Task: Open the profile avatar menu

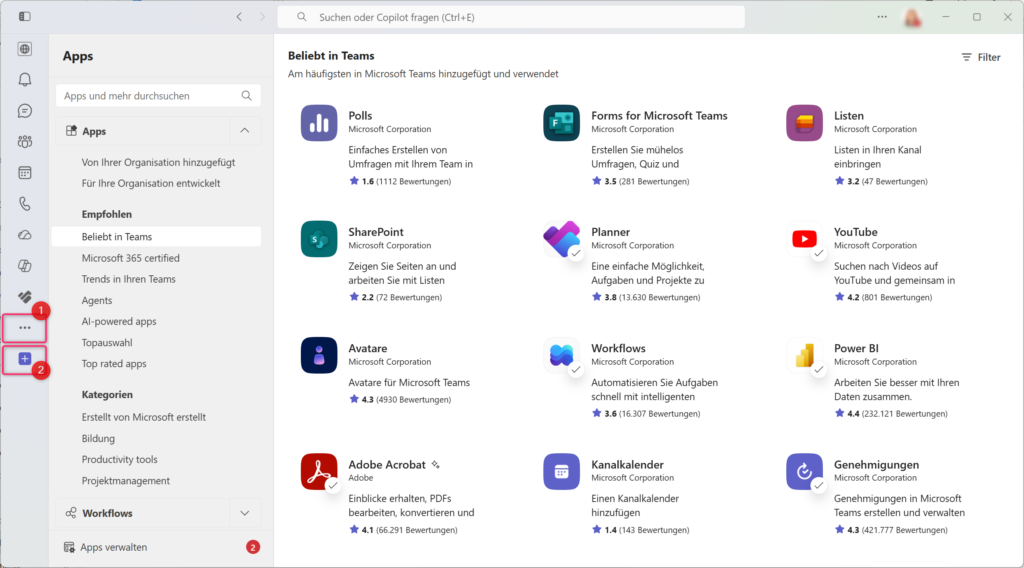Action: (913, 18)
